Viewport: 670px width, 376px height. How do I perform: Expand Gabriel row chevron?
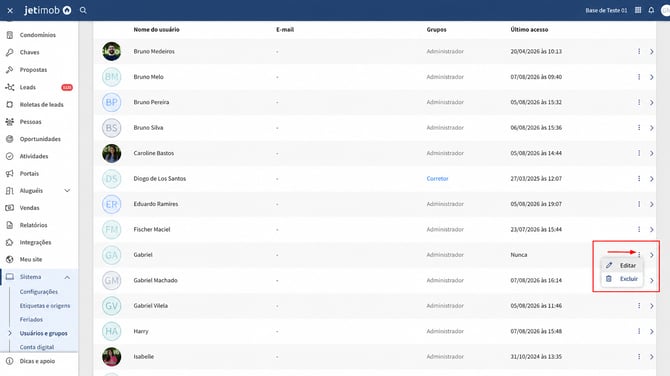click(652, 255)
